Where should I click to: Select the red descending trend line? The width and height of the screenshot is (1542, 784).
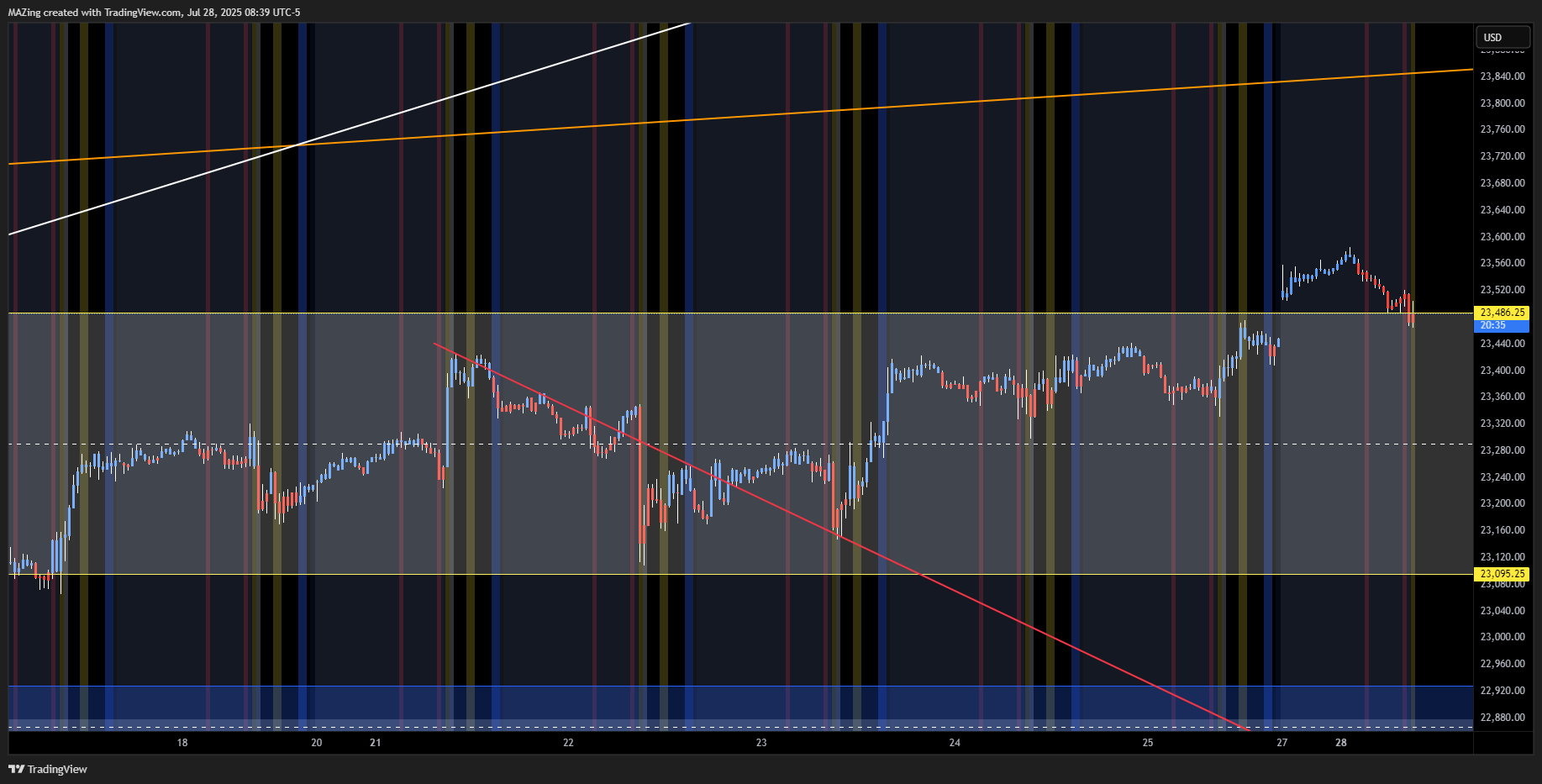[x=840, y=536]
